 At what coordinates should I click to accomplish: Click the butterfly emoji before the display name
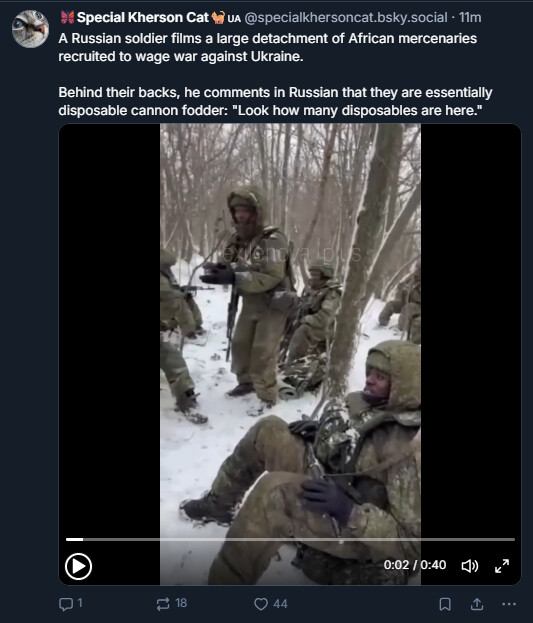(x=68, y=17)
